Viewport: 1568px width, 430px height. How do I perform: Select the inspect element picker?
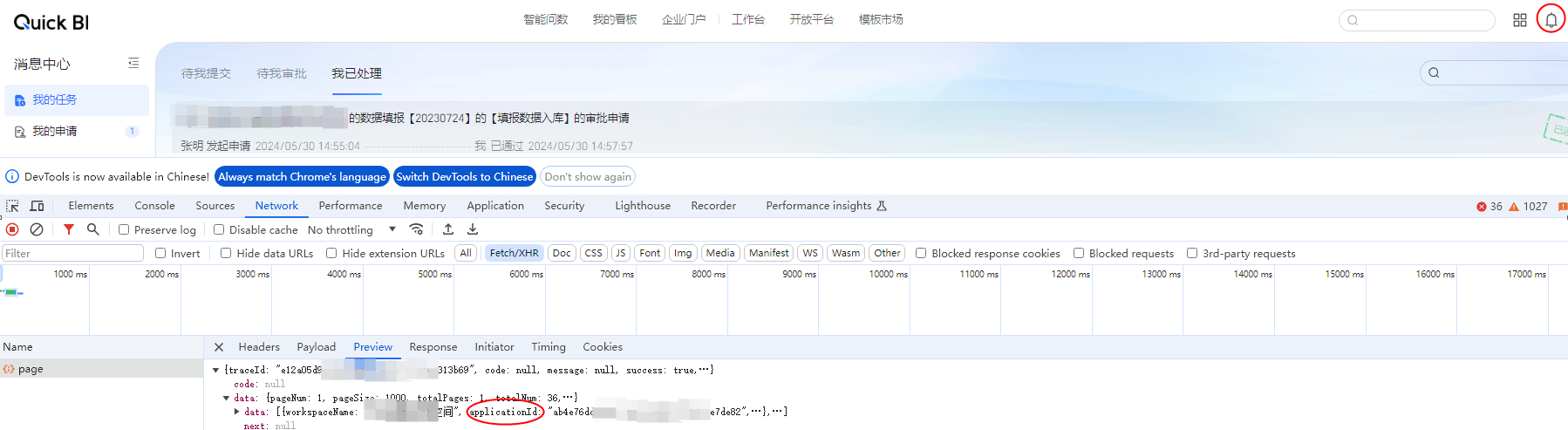point(12,206)
